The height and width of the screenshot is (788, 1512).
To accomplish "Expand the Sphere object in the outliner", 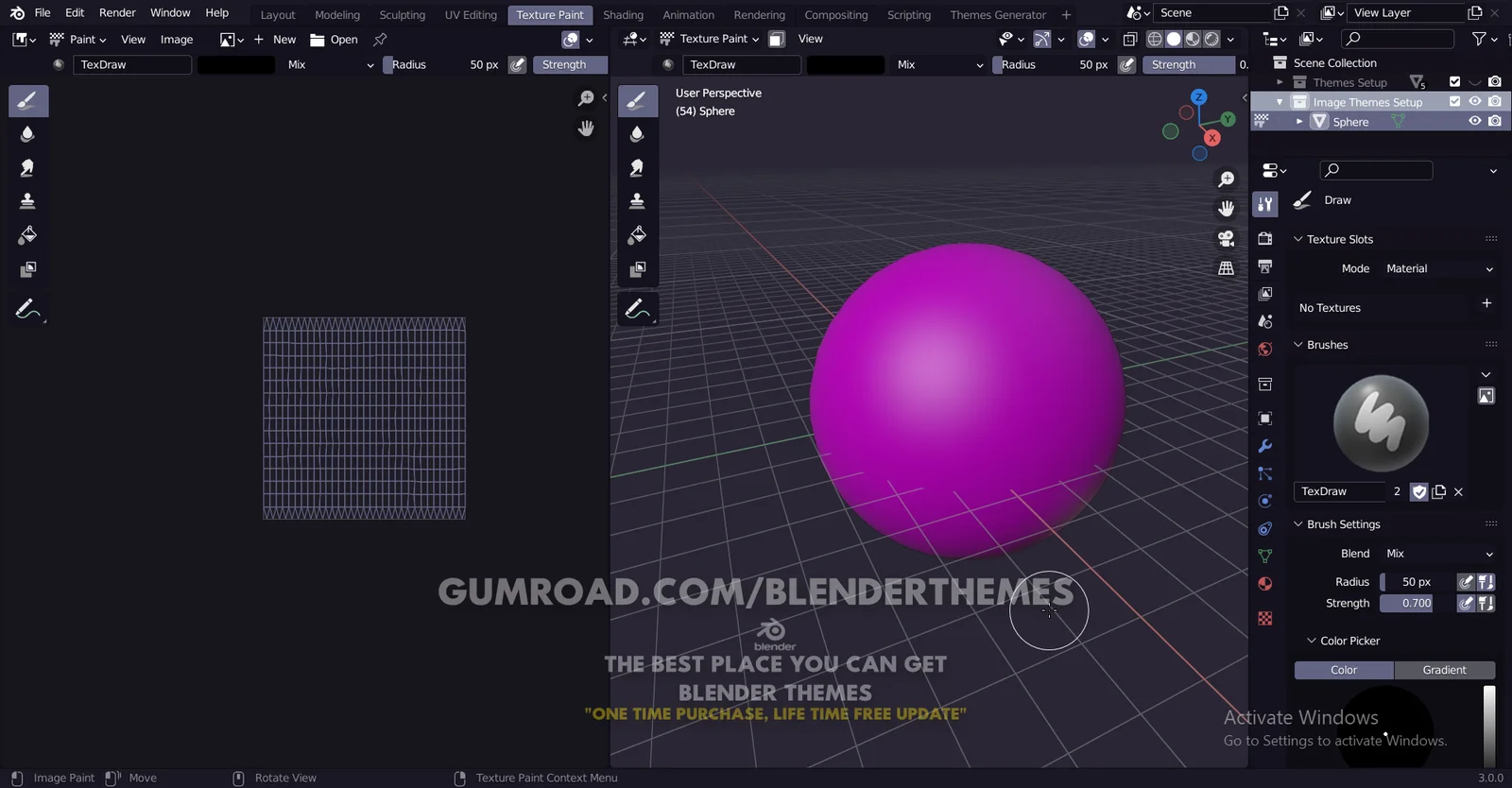I will coord(1299,122).
